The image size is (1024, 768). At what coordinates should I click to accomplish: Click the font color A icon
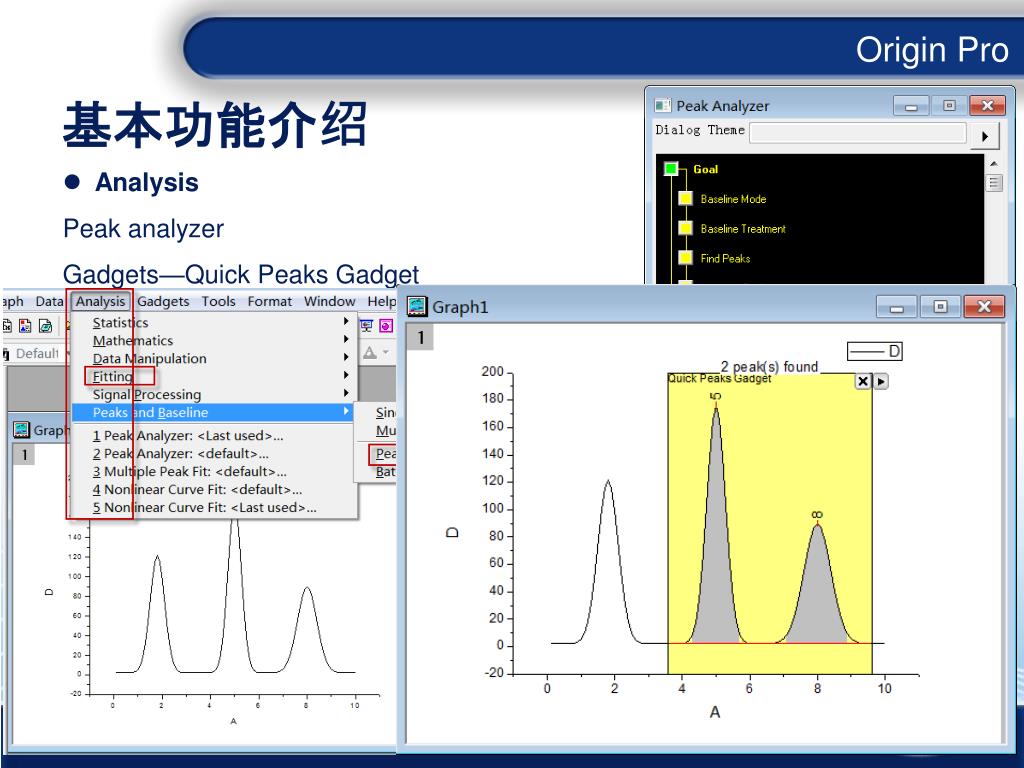coord(370,353)
